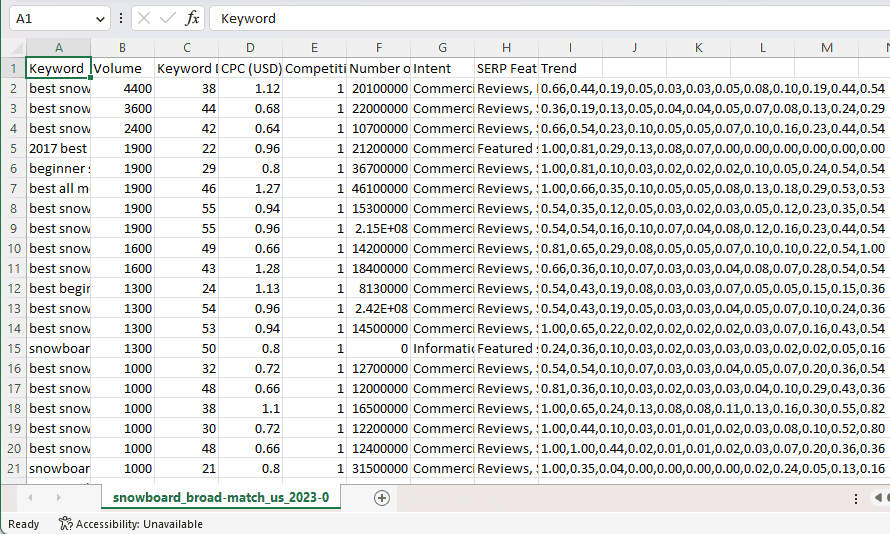The width and height of the screenshot is (890, 534).
Task: Click next sheet navigation arrow
Action: [58, 498]
